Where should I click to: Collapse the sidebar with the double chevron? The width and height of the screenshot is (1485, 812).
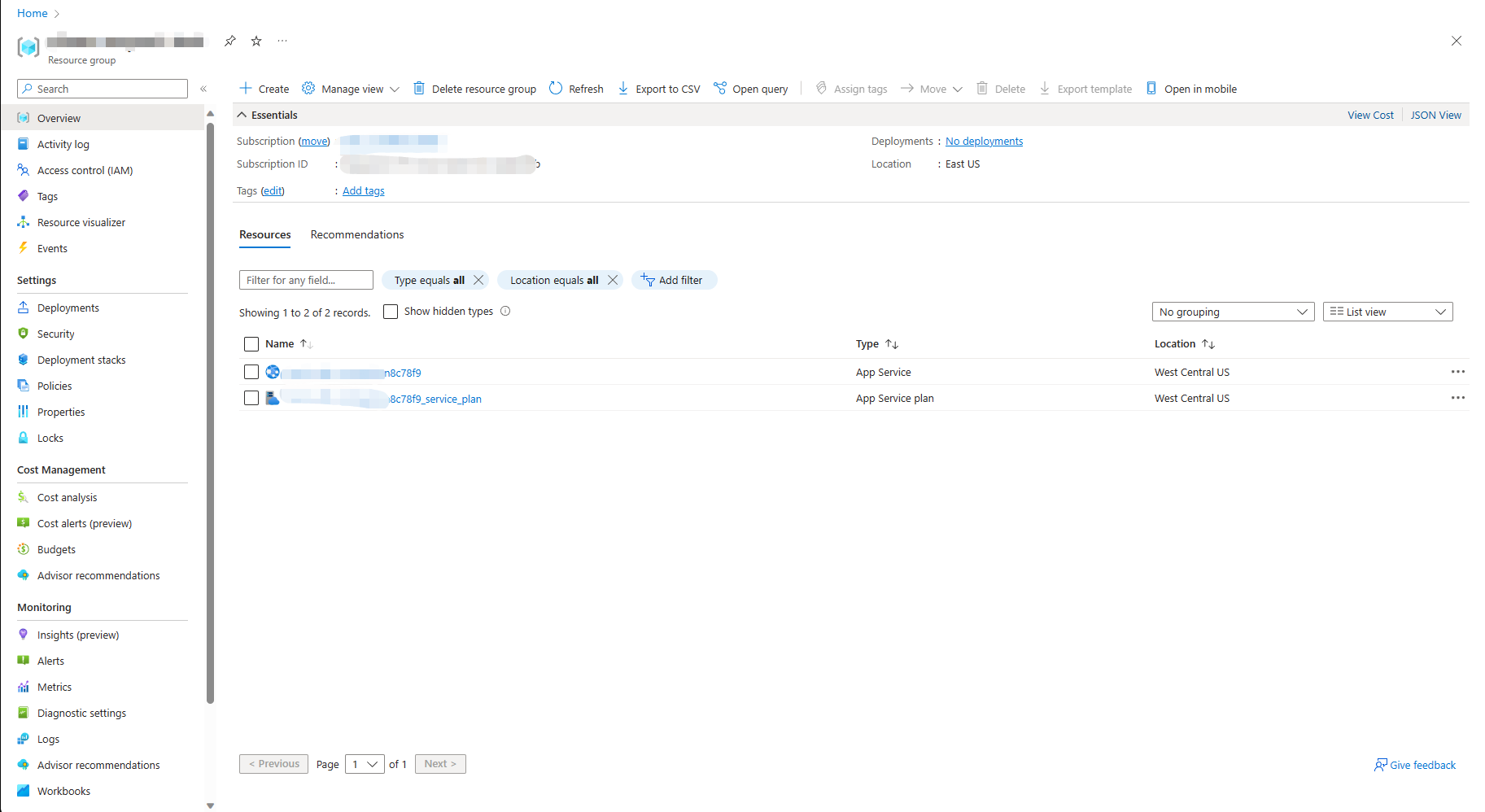point(203,89)
